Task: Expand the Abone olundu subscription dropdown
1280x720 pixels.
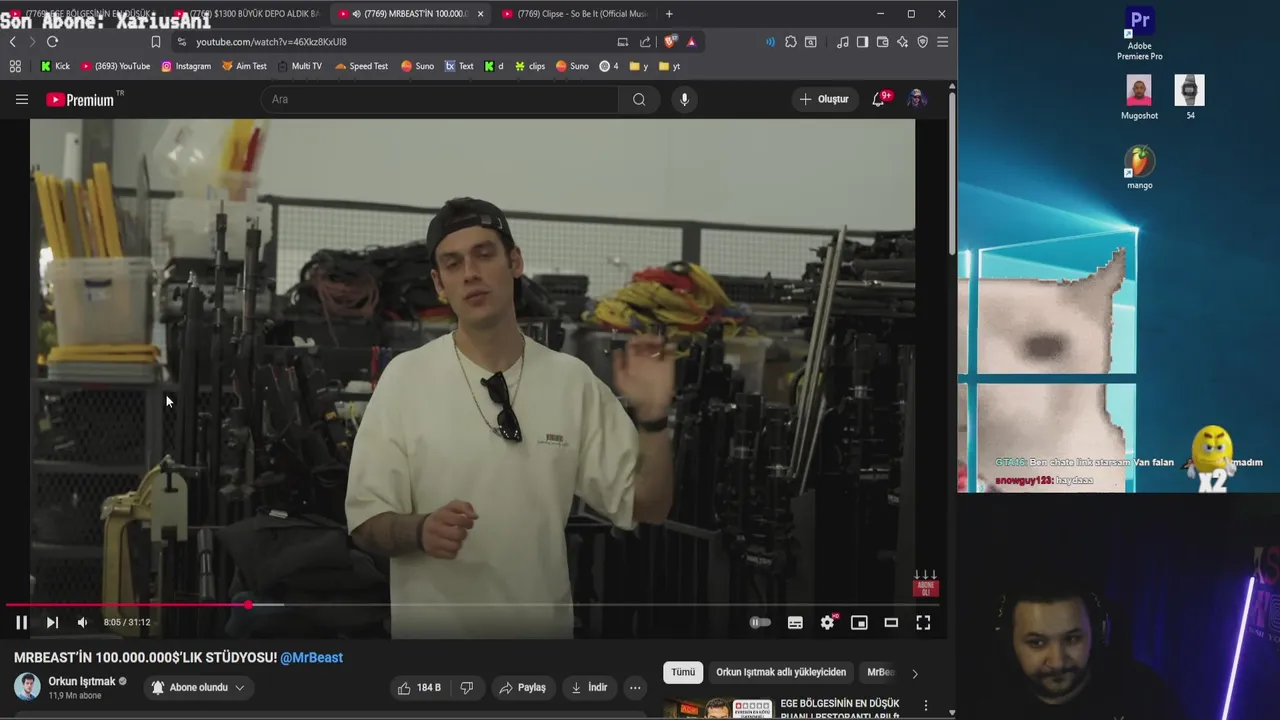Action: (x=198, y=687)
